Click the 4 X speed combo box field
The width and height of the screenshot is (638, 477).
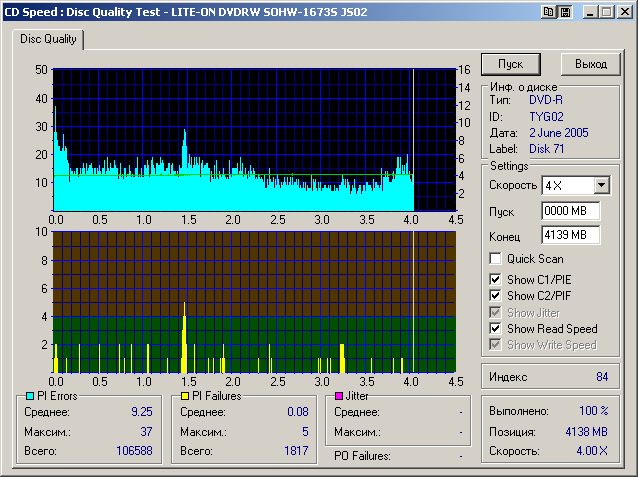(x=565, y=185)
